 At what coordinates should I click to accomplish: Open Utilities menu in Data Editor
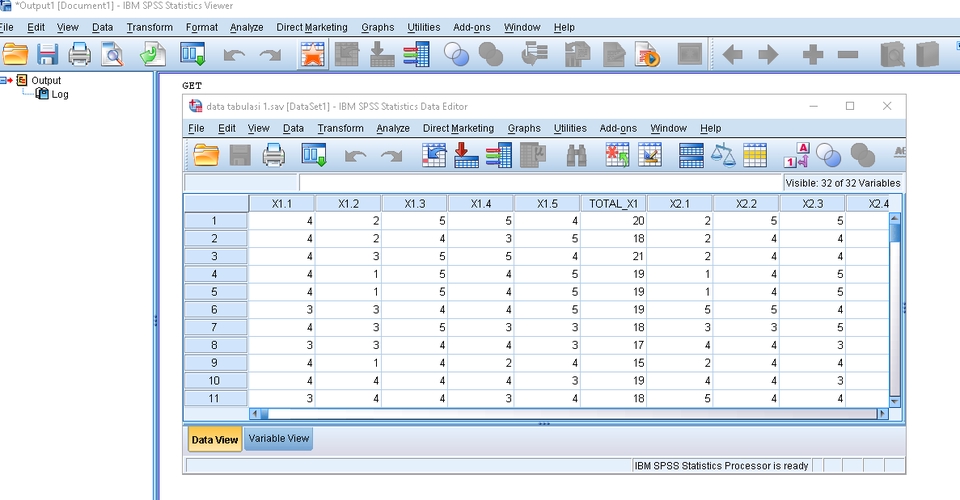pyautogui.click(x=570, y=128)
